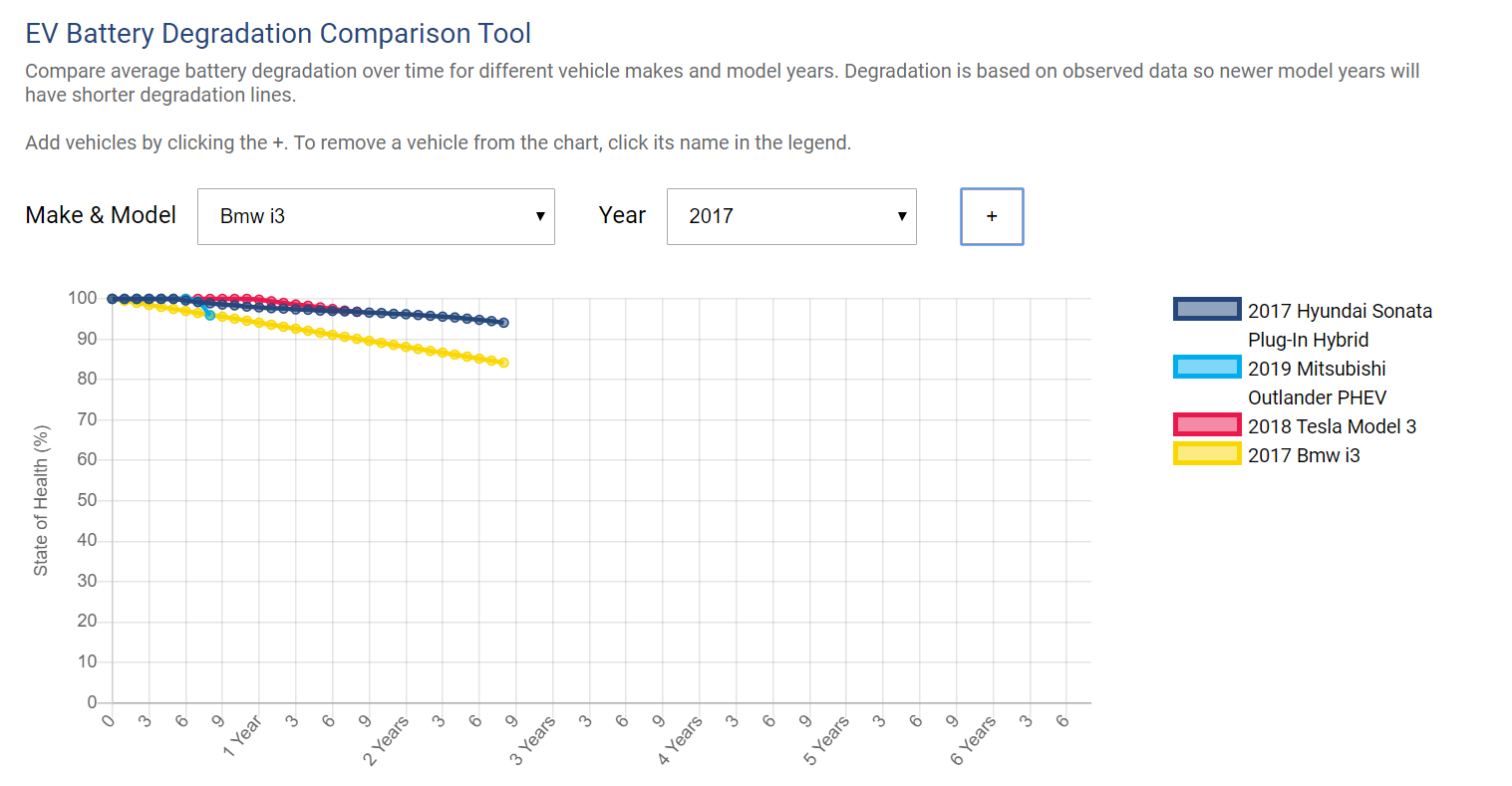Click the 4 Years x-axis label
The width and height of the screenshot is (1512, 786).
(680, 740)
